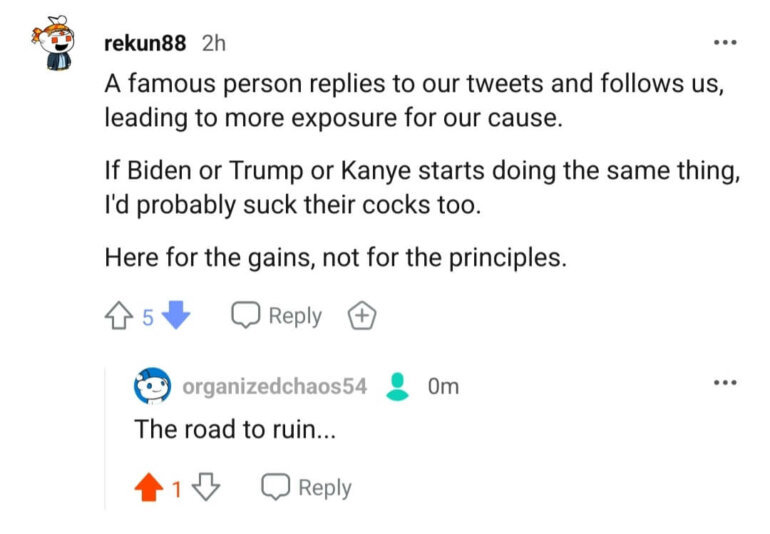Click the vote count 5 on rekun88's comment
This screenshot has height=534, width=770.
click(x=147, y=318)
